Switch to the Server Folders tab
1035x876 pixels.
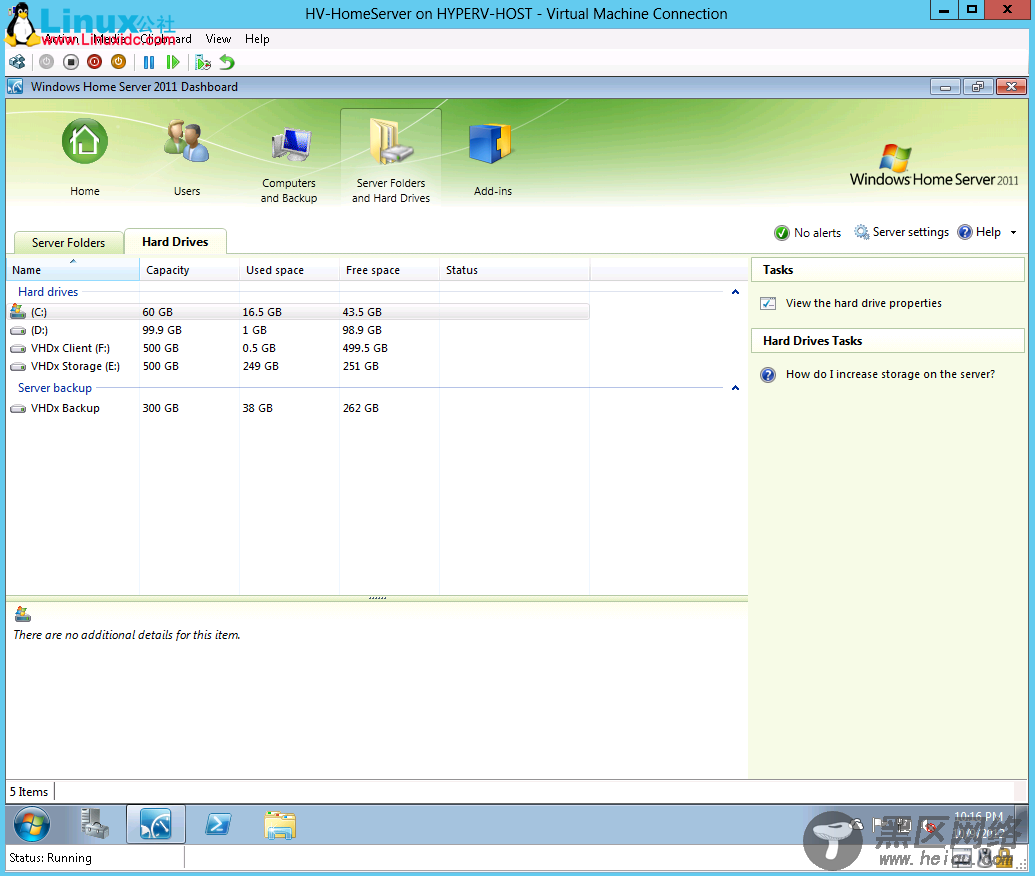[x=69, y=242]
